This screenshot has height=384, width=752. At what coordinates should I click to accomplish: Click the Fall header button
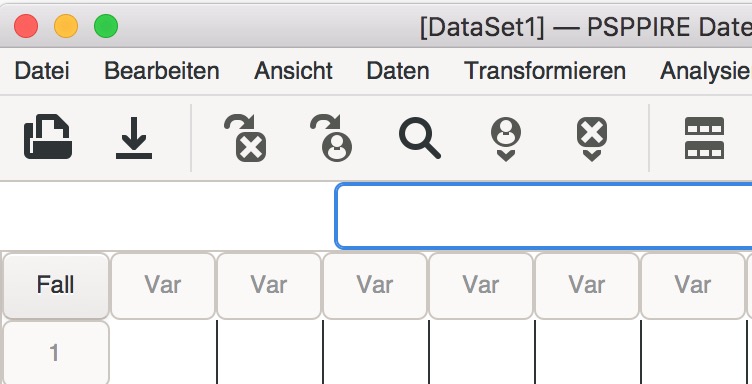tap(56, 286)
